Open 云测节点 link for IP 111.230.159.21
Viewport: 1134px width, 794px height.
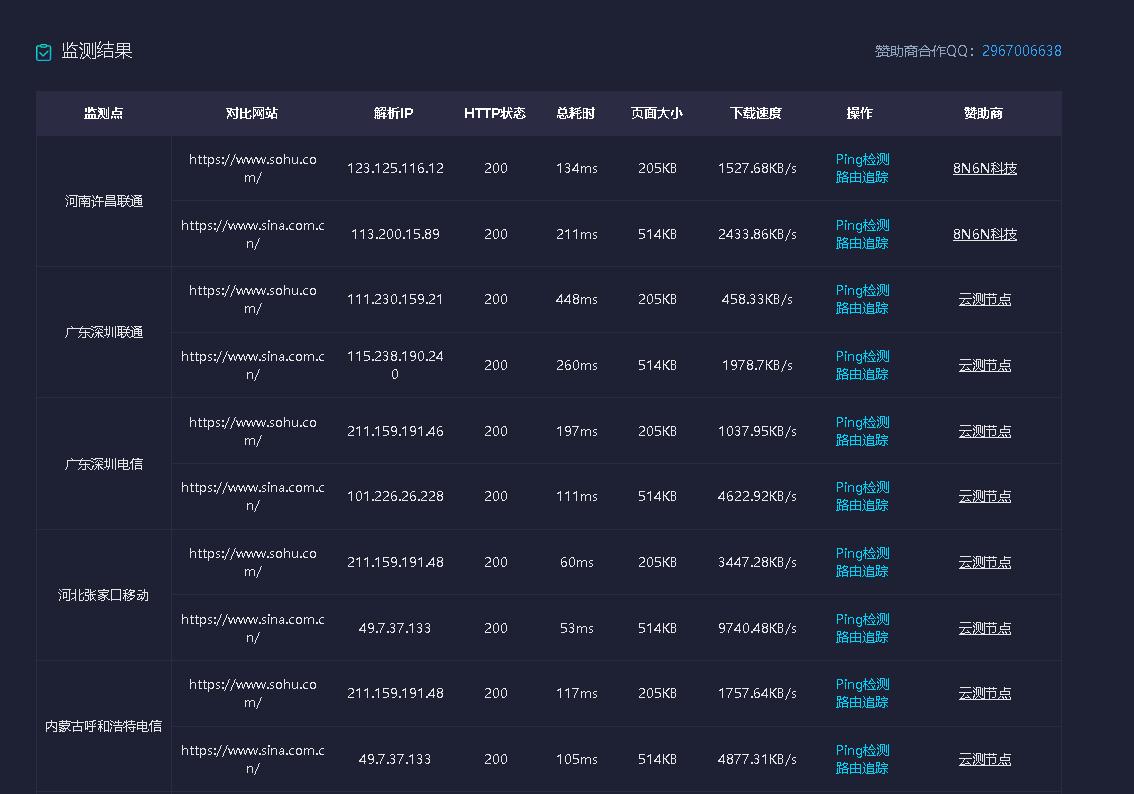(984, 299)
